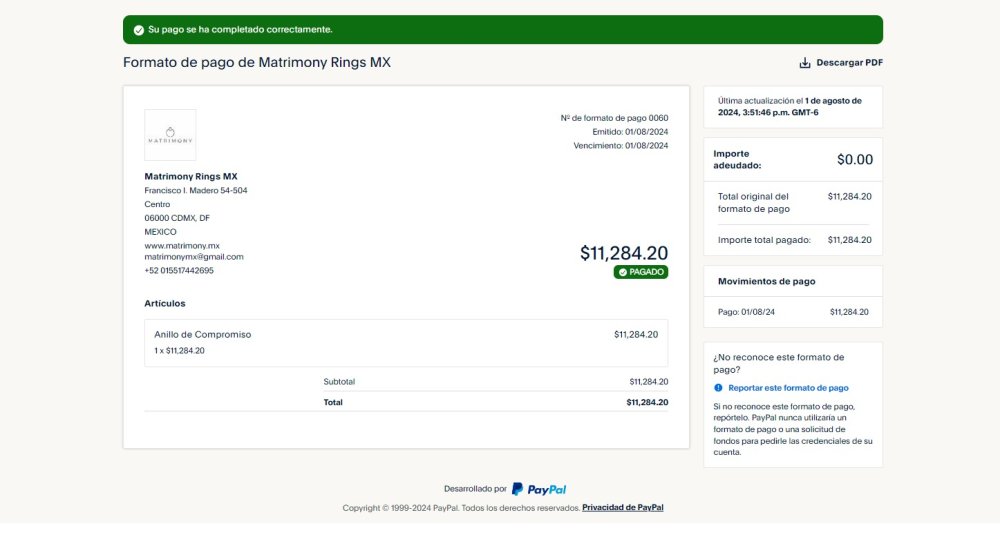Click the green success checkmark icon

tap(138, 30)
